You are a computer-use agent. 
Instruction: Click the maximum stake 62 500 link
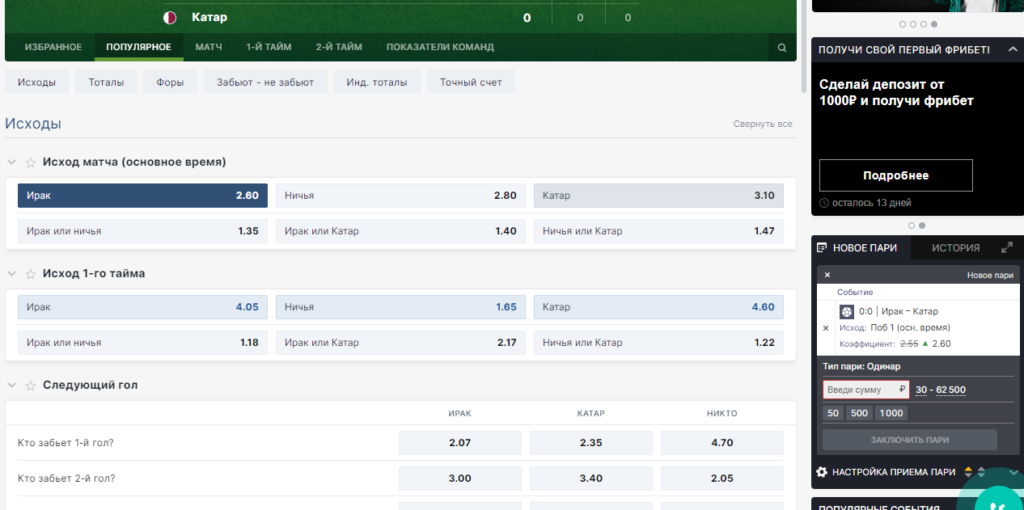951,390
